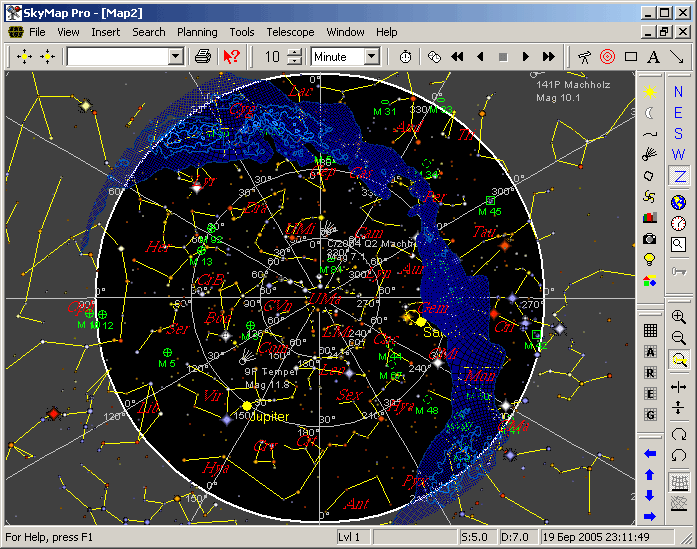This screenshot has width=697, height=549.
Task: Zoom out with minus magnifier
Action: (678, 337)
